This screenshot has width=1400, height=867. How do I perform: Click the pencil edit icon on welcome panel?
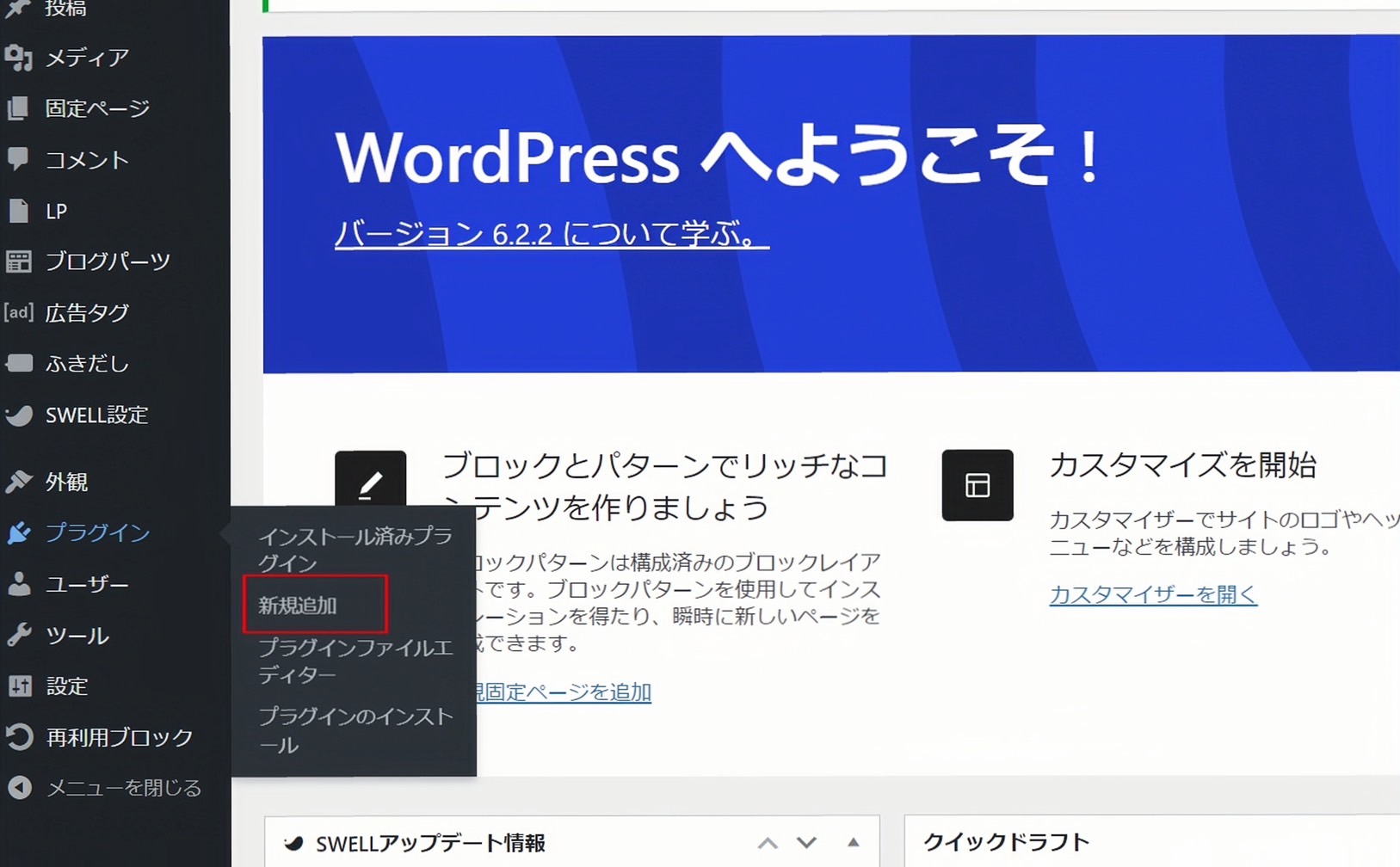[x=371, y=485]
